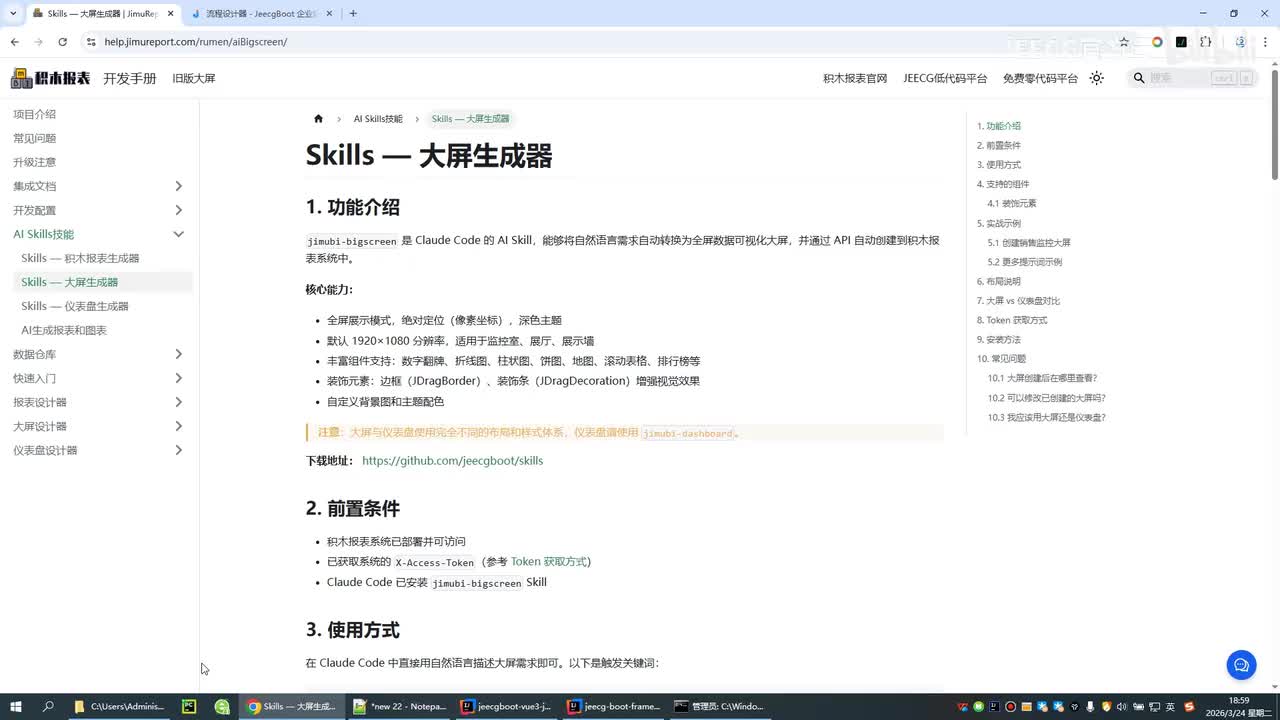1280x720 pixels.
Task: Open the Token 获取方式 link
Action: click(x=549, y=562)
